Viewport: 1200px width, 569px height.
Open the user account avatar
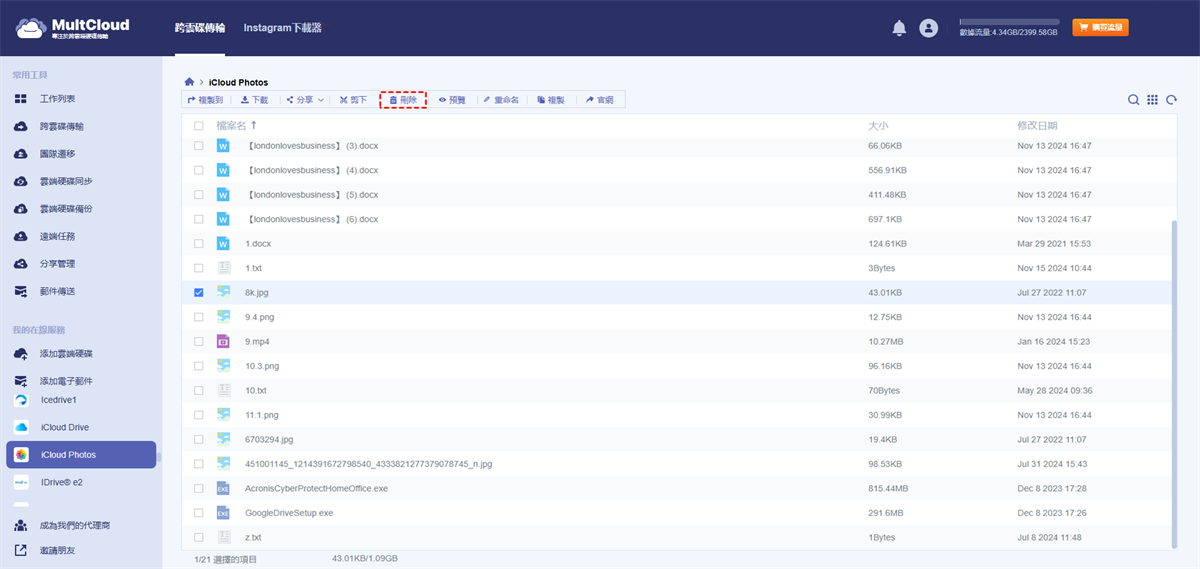pos(929,28)
